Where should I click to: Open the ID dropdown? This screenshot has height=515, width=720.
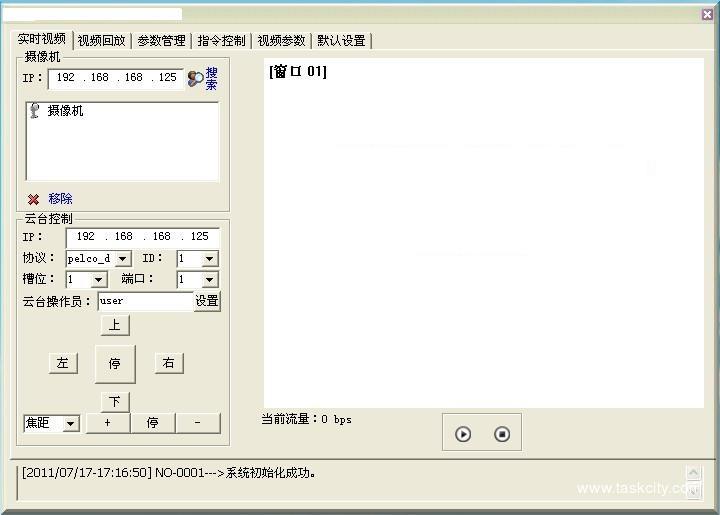209,258
